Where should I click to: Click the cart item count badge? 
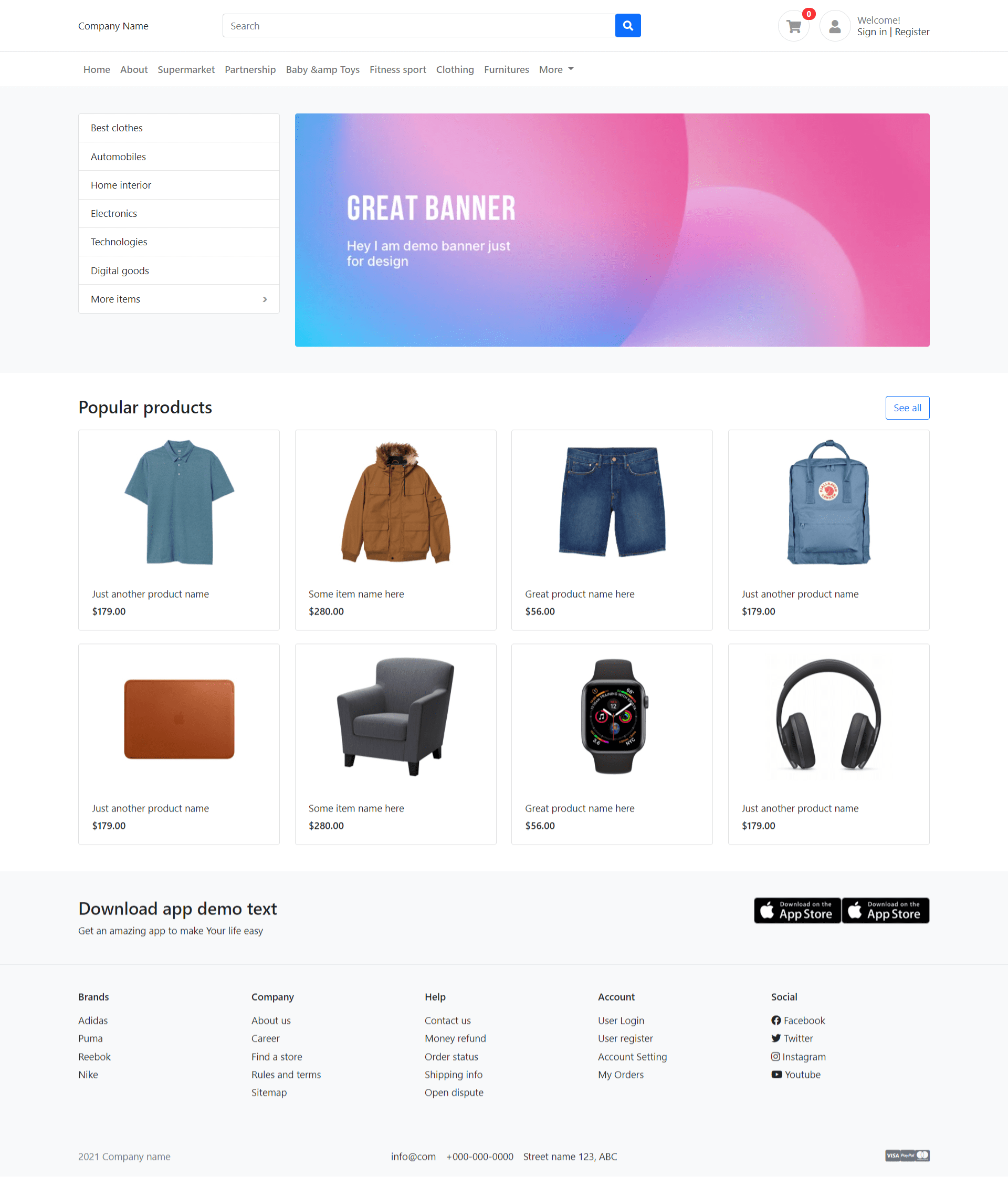[808, 12]
